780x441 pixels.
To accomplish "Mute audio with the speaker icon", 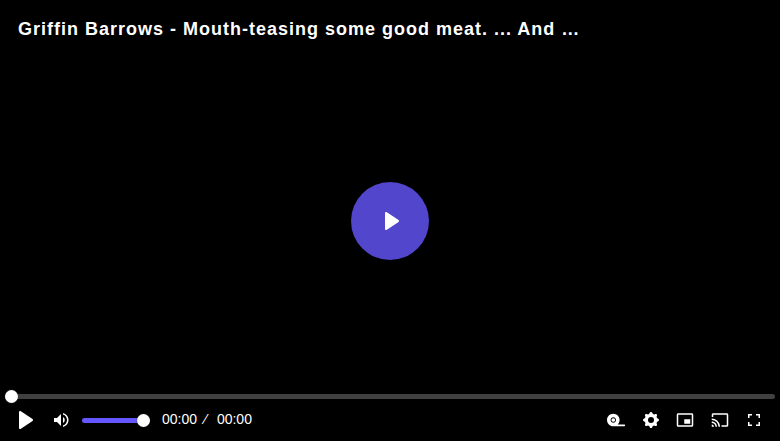I will (61, 420).
